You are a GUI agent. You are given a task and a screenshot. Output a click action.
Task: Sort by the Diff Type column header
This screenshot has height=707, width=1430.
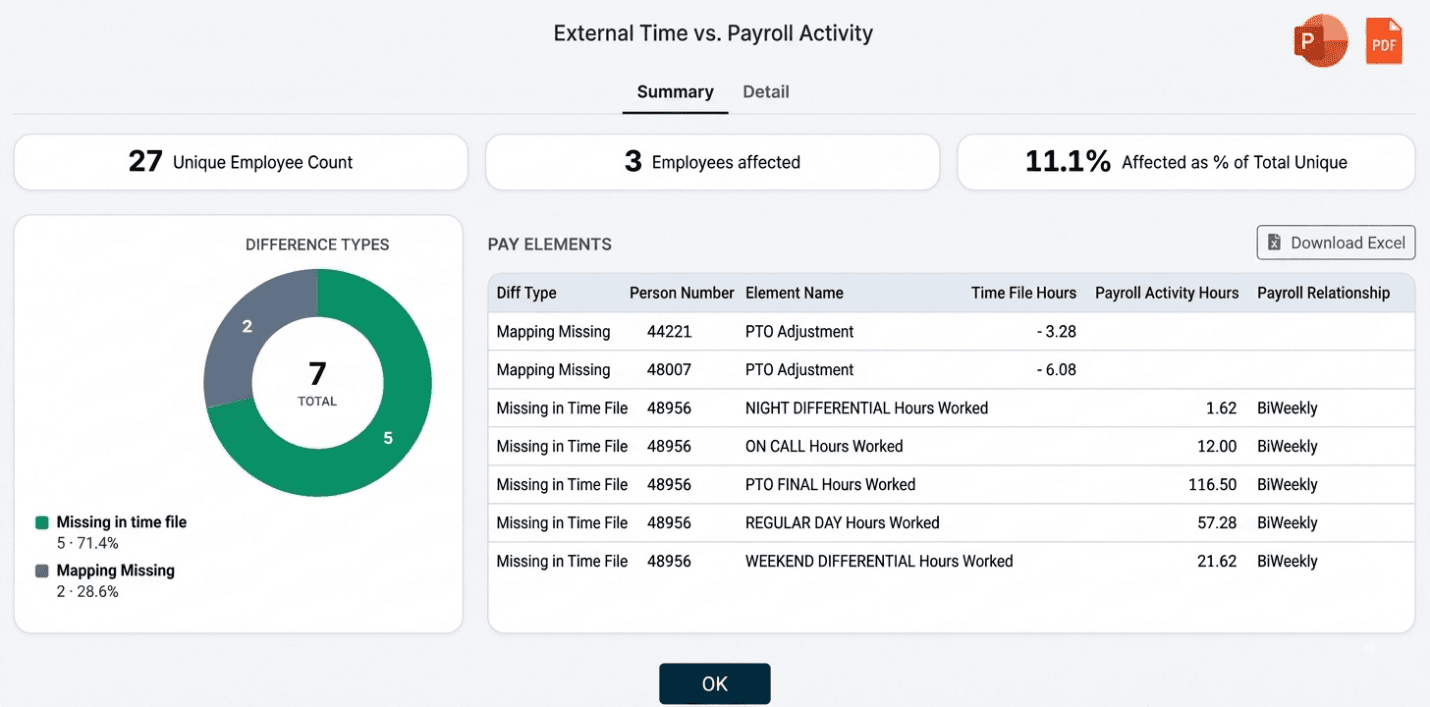click(527, 293)
